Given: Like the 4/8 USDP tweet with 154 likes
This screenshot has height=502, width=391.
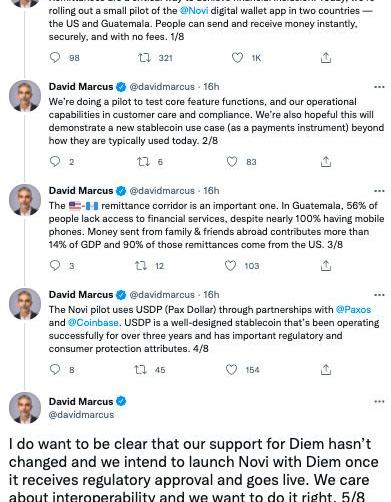Looking at the screenshot, I should [x=231, y=370].
